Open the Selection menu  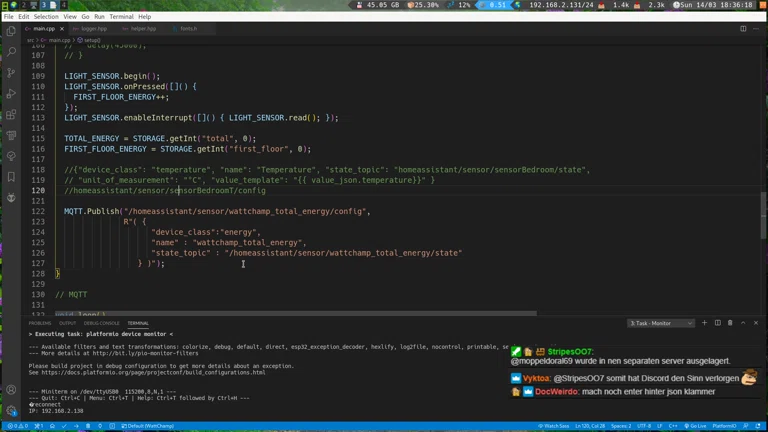[x=46, y=17]
